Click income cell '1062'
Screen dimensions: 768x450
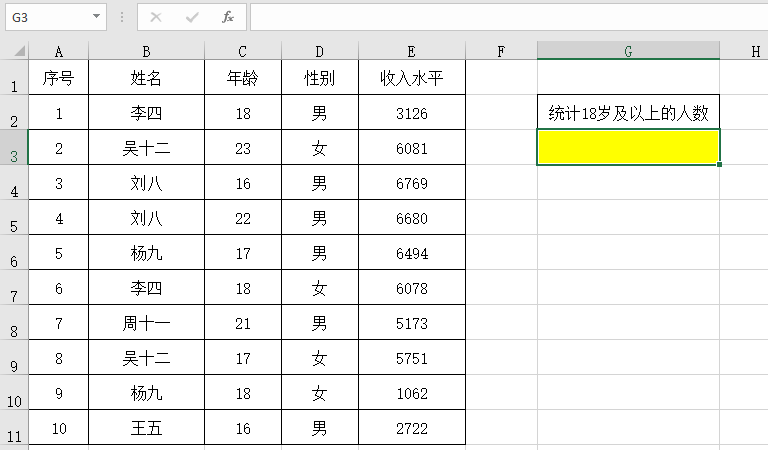point(412,393)
